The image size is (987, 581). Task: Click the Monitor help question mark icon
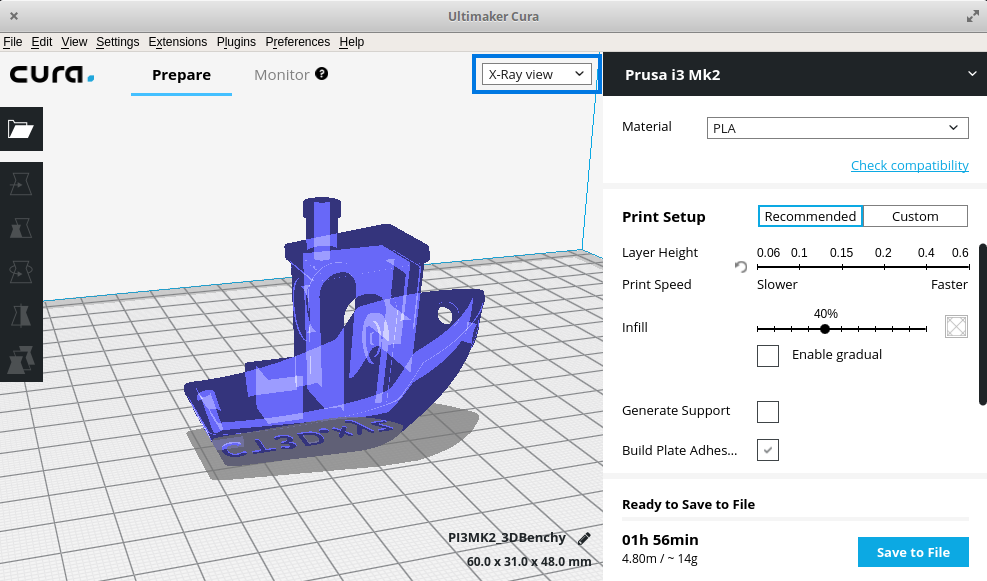click(322, 74)
